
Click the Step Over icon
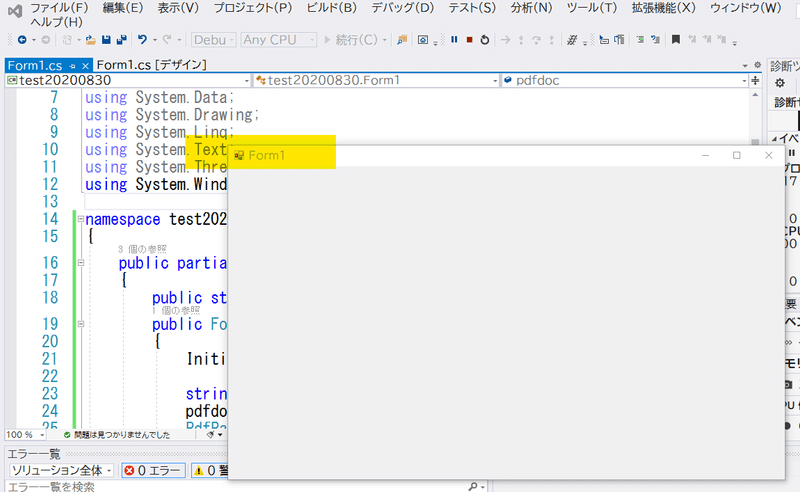point(536,39)
